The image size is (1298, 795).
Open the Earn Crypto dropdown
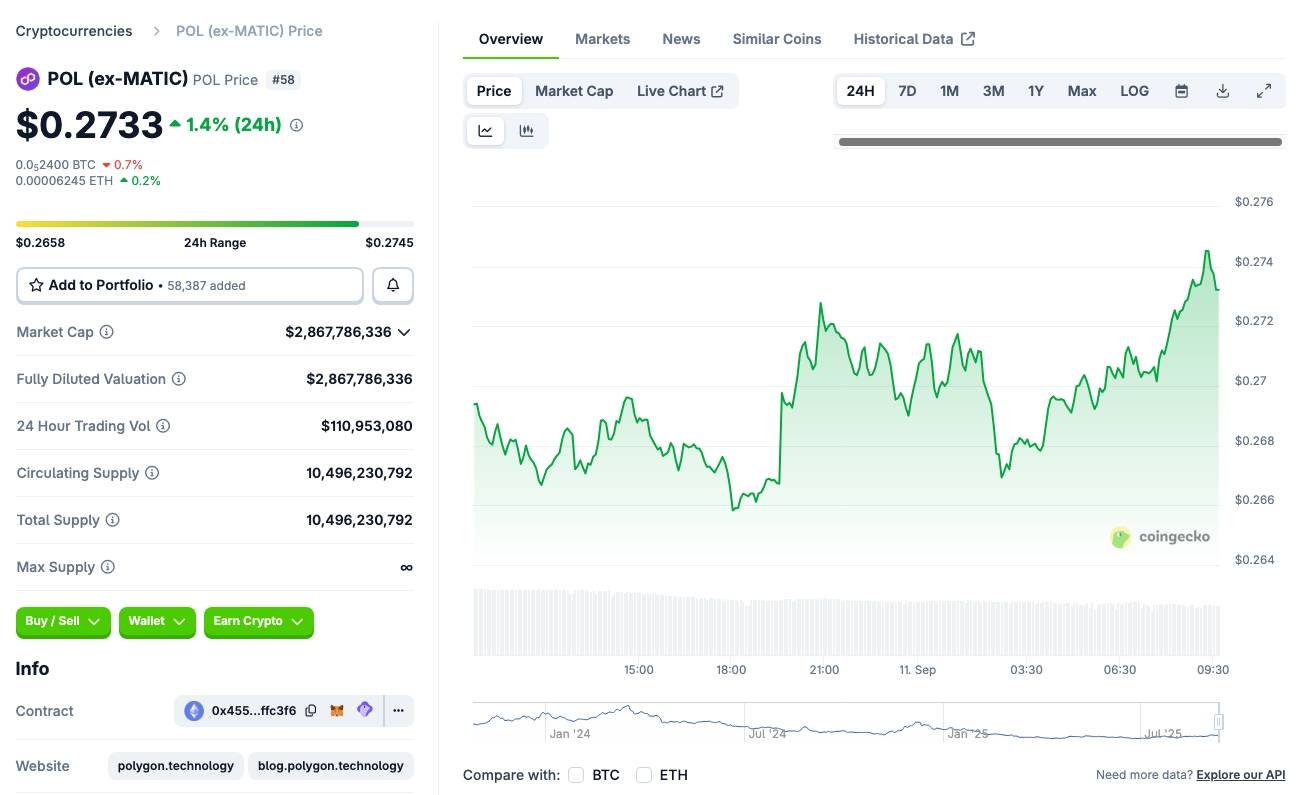(x=259, y=622)
